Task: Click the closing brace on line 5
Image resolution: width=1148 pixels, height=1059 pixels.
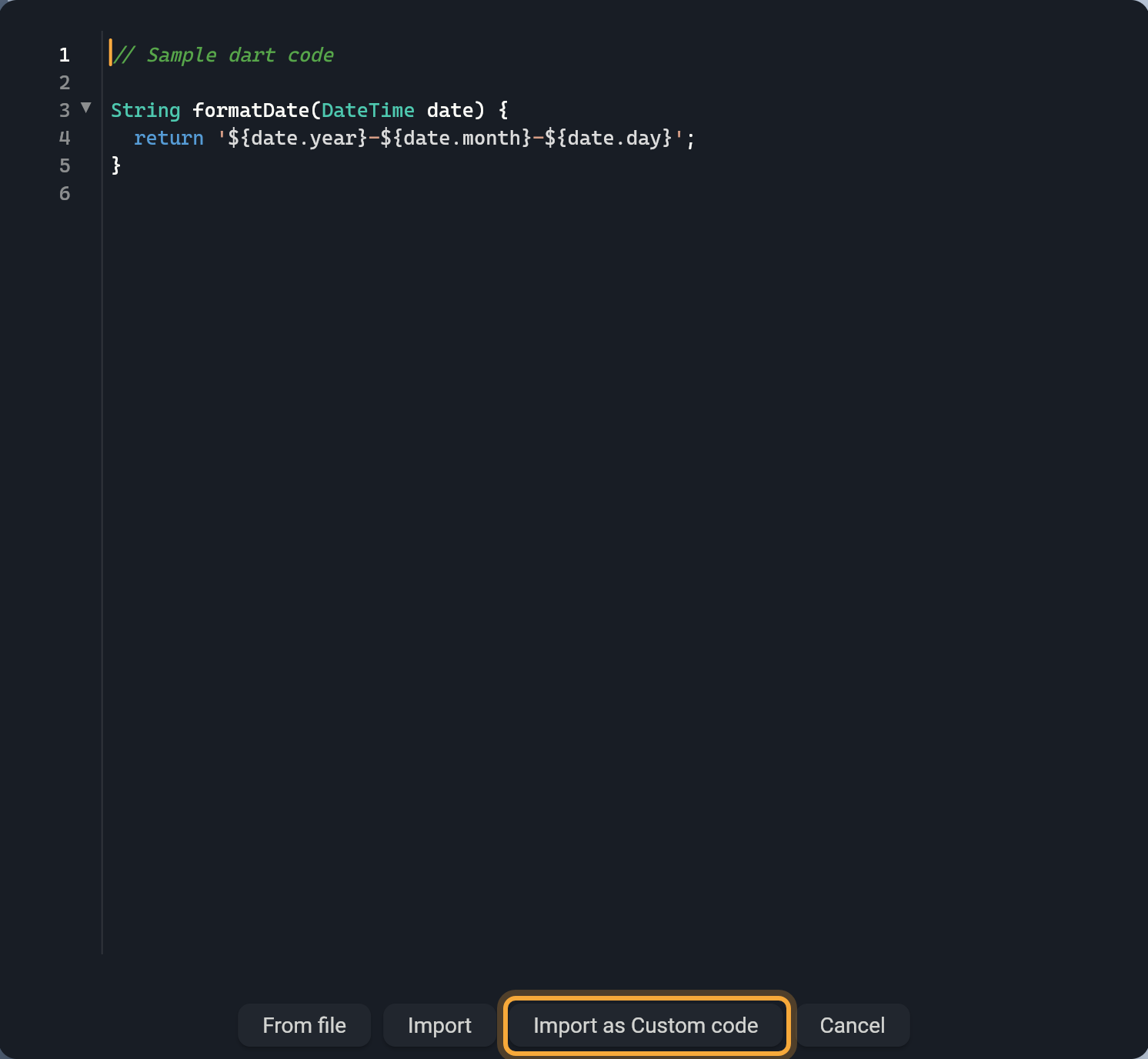Action: pyautogui.click(x=116, y=165)
